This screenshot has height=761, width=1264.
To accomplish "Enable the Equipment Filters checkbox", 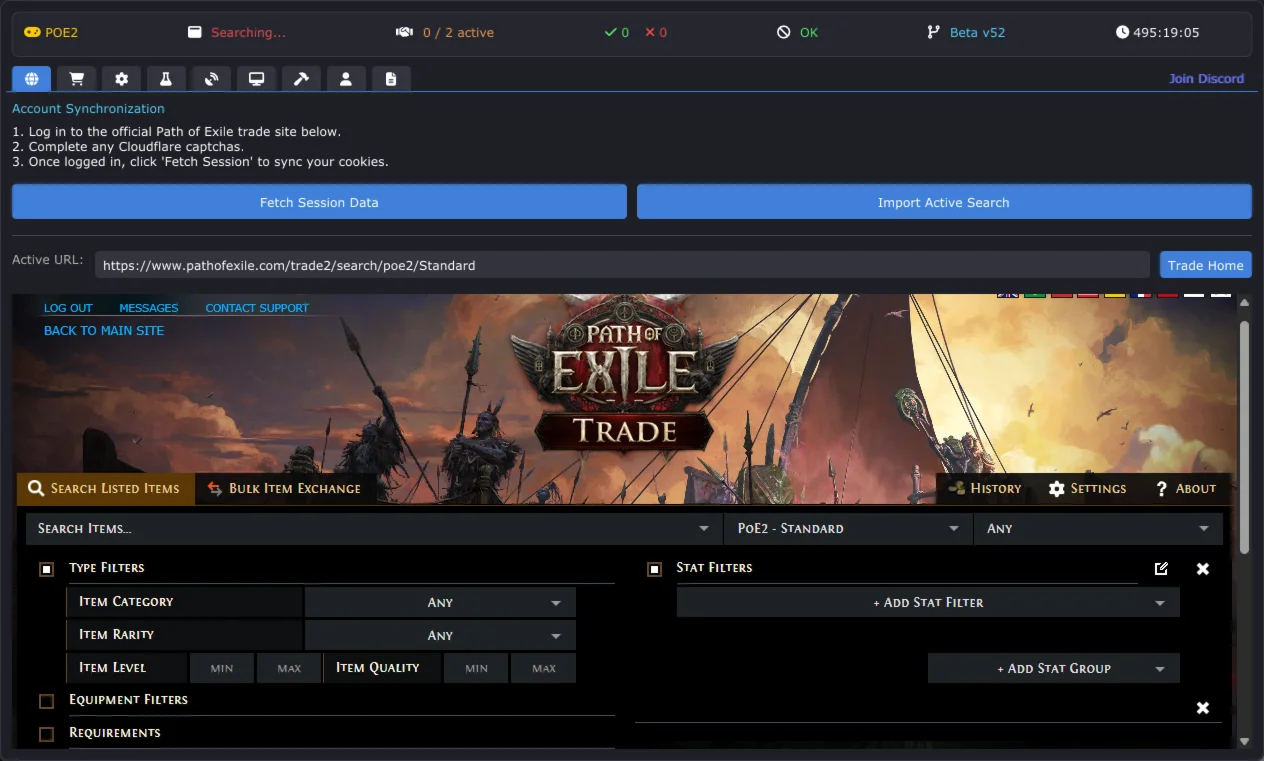I will tap(46, 701).
